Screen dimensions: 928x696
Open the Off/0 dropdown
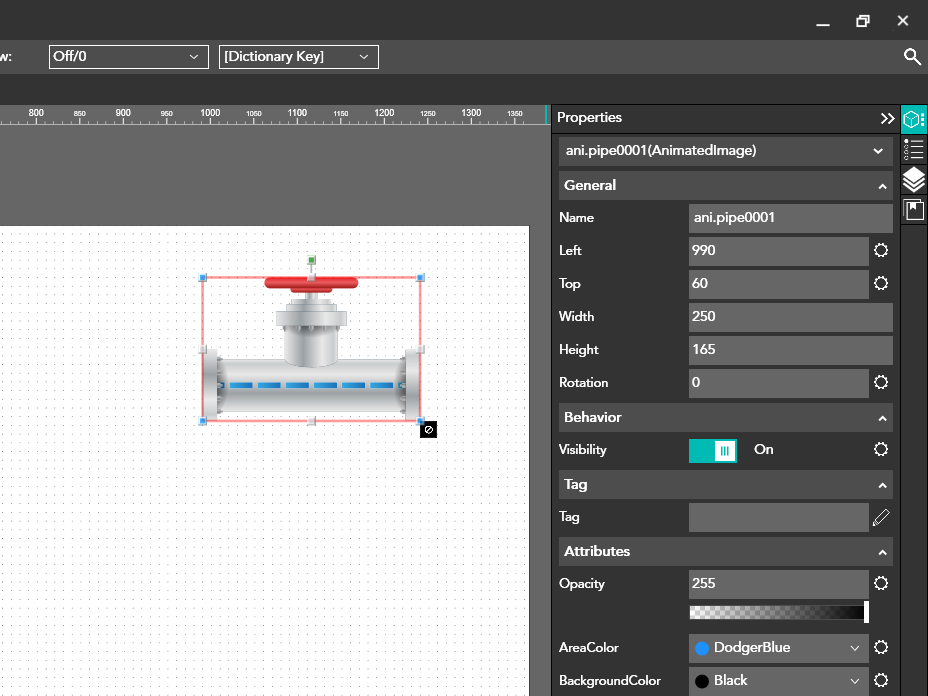coord(128,57)
